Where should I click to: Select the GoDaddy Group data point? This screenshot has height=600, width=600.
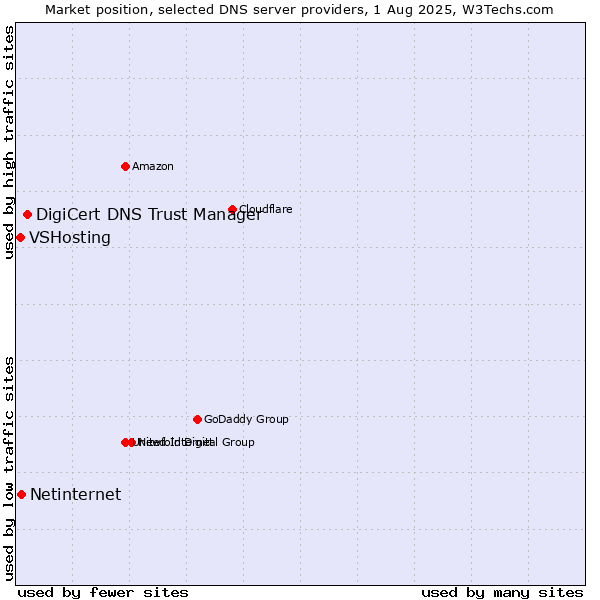pos(197,419)
